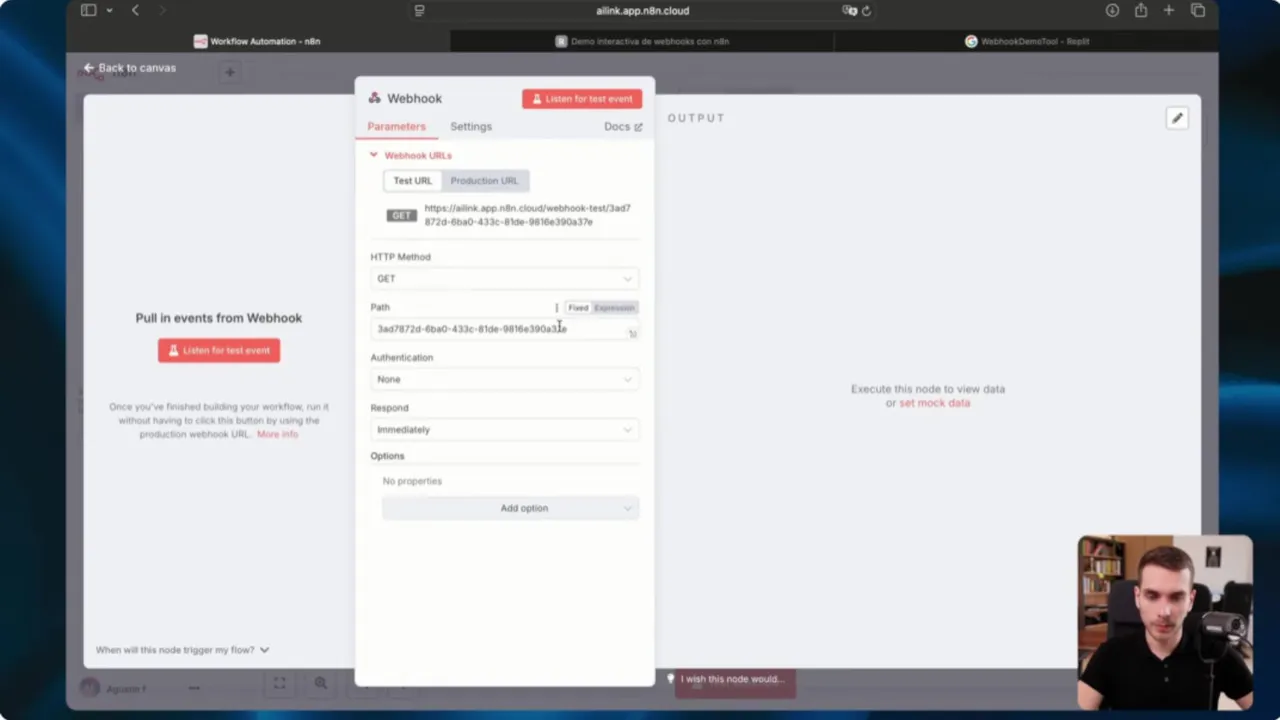Screen dimensions: 1280x720
Task: Click the Listen for test event button in Webhook header
Action: (x=582, y=99)
